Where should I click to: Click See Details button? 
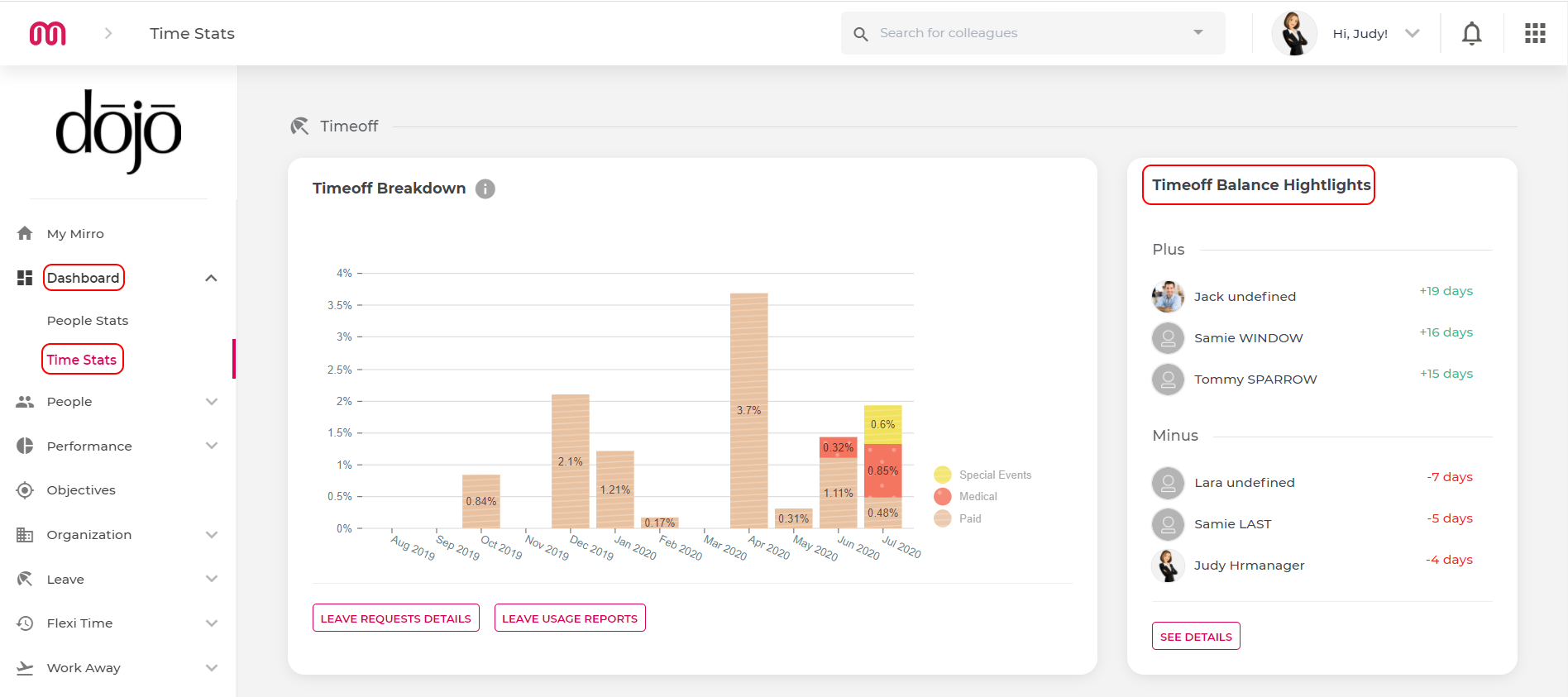point(1196,637)
